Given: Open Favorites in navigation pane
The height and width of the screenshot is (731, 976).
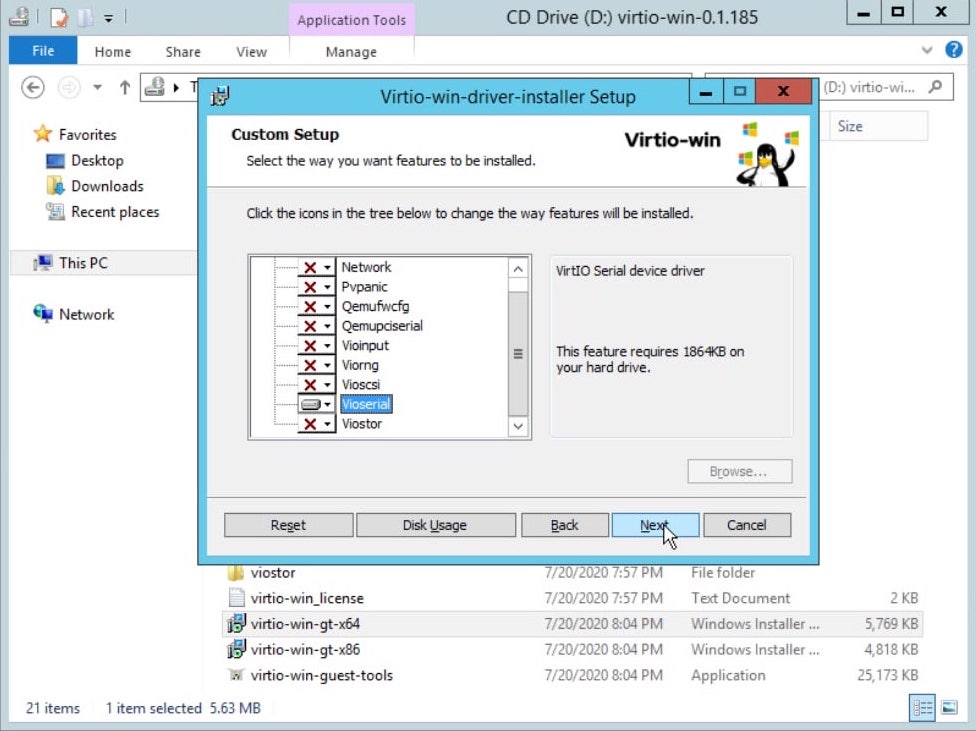Looking at the screenshot, I should (x=88, y=134).
